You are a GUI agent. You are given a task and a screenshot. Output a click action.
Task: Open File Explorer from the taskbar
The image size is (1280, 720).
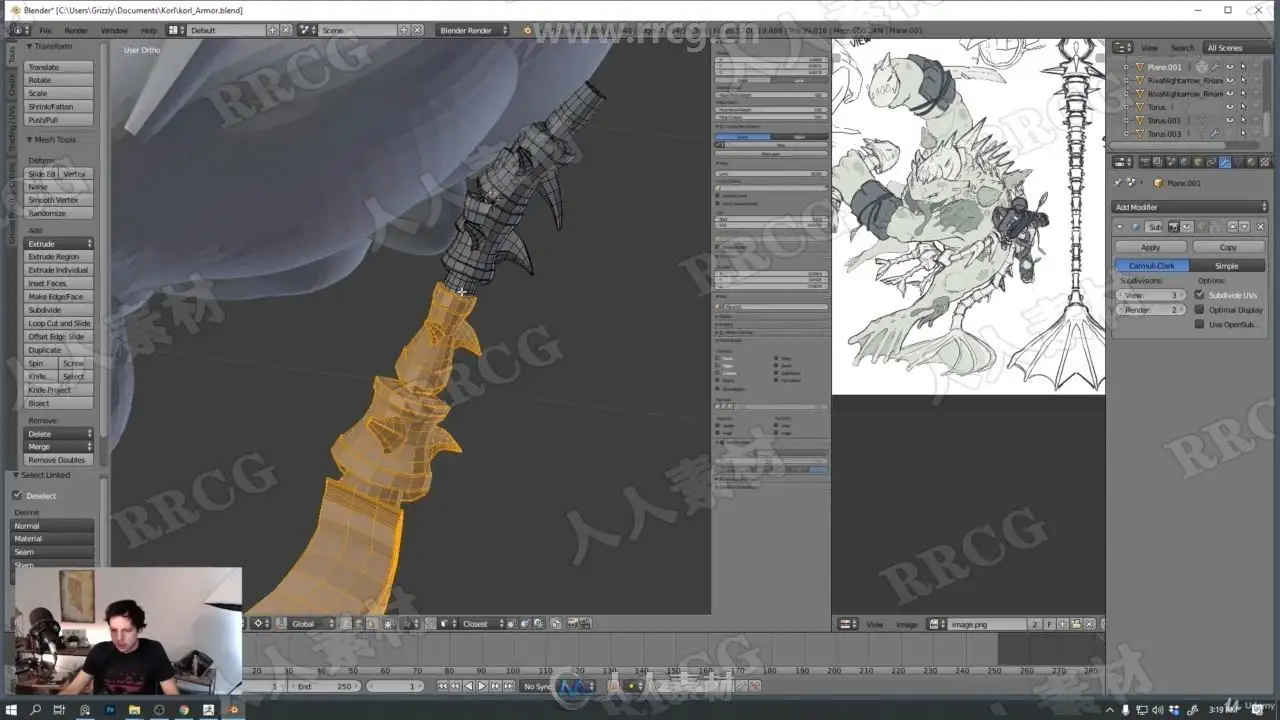134,710
